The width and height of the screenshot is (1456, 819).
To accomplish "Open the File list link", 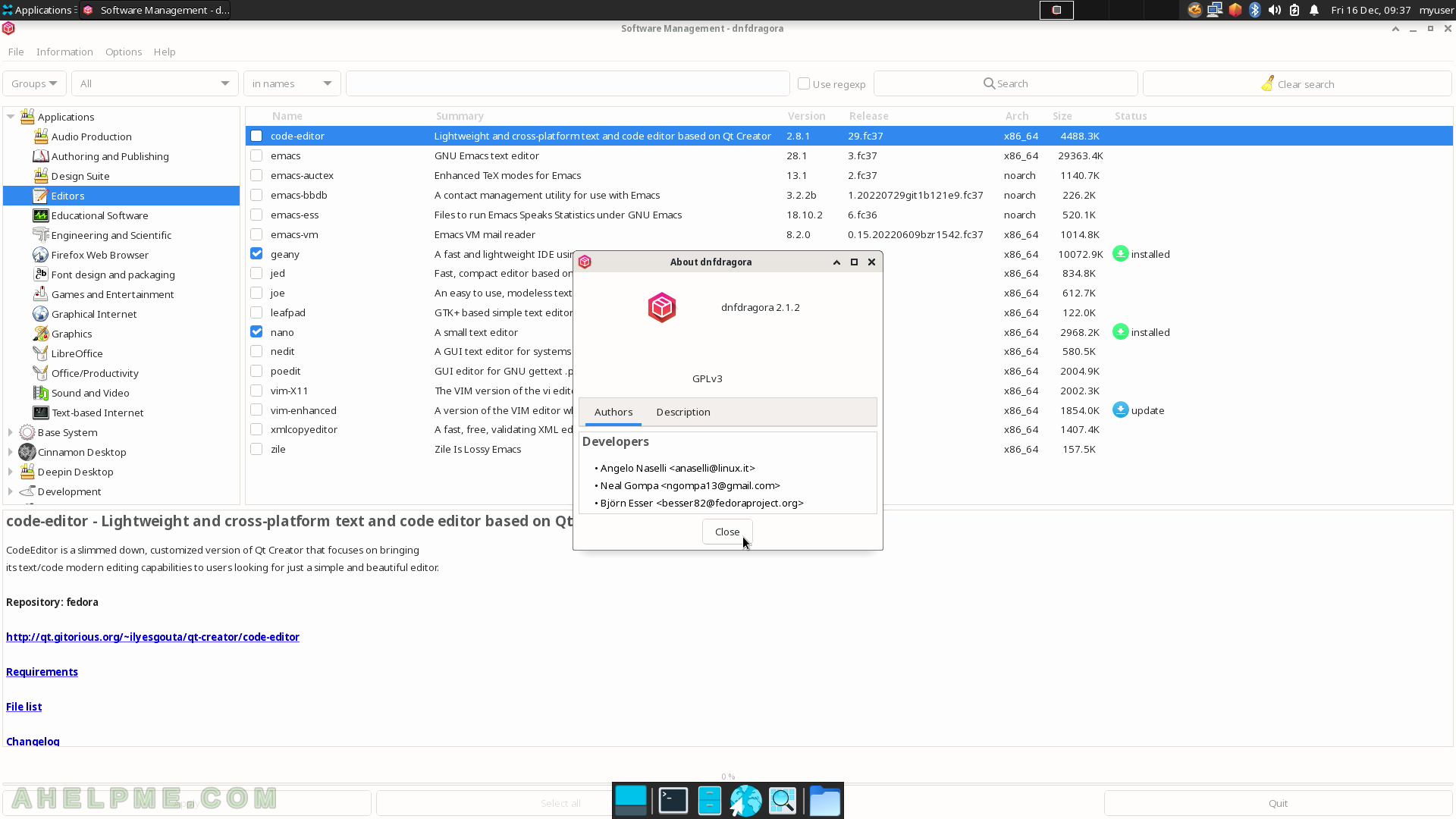I will point(24,707).
